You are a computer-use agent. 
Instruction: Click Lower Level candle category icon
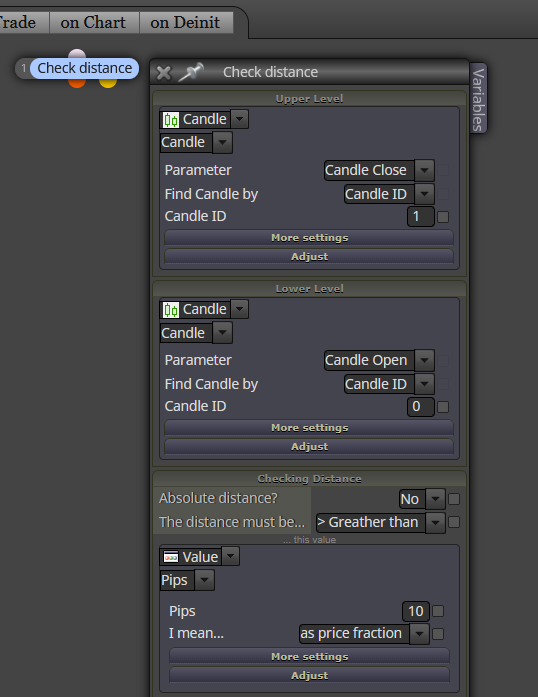coord(171,309)
